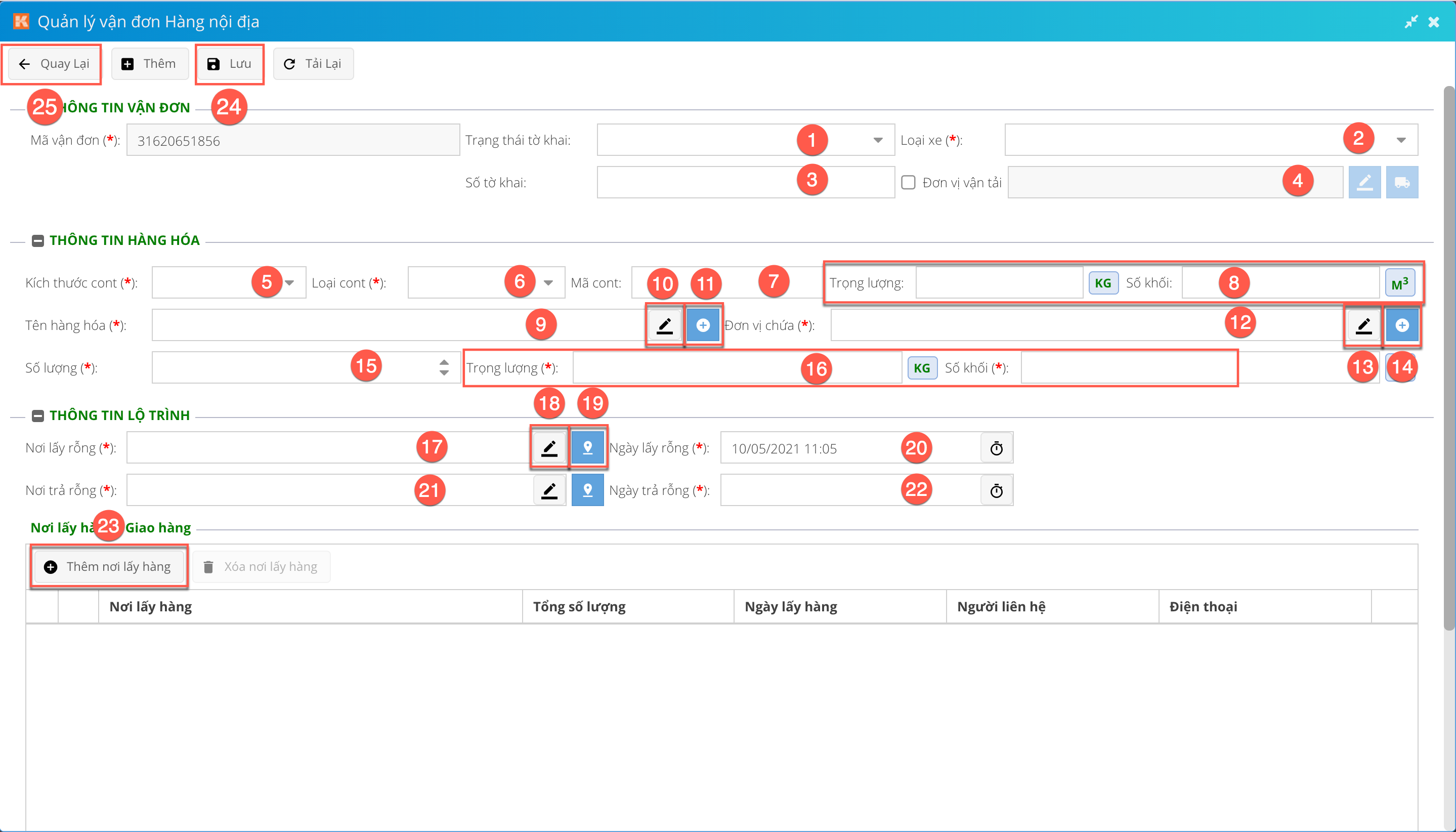Expand the Kích thước cont dropdown

coord(289,282)
